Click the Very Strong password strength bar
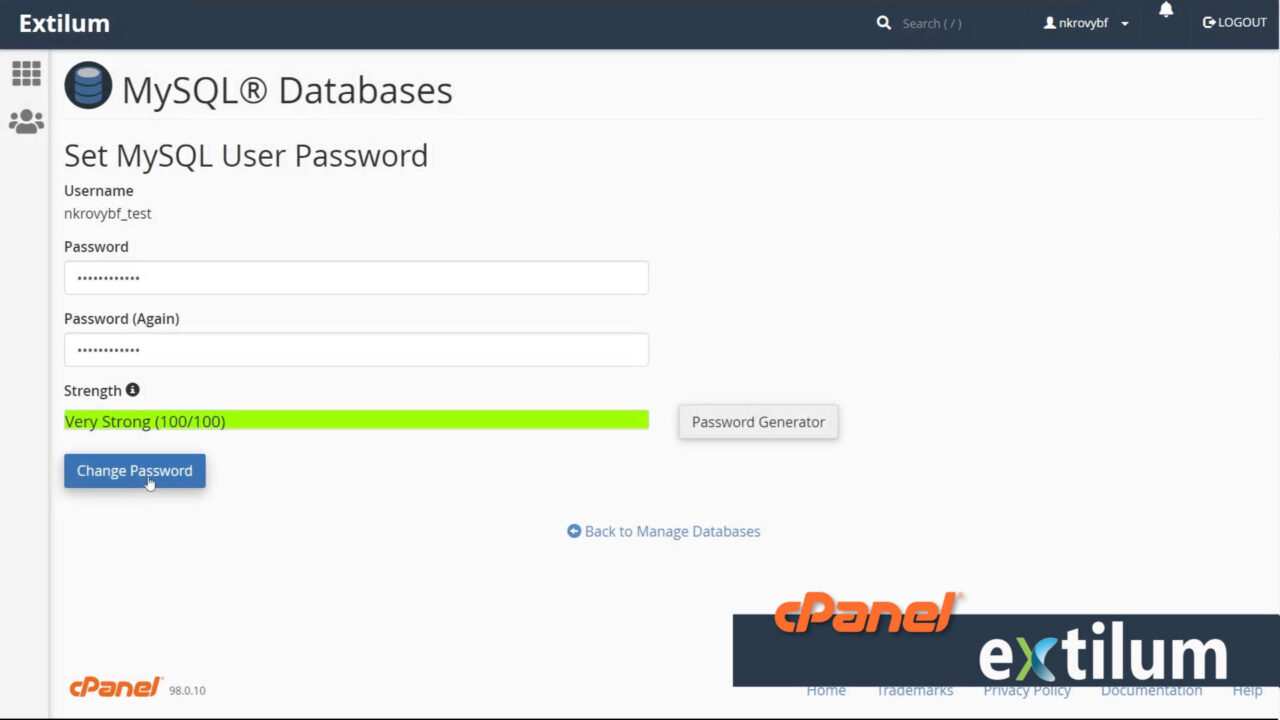The height and width of the screenshot is (720, 1280). coord(356,419)
